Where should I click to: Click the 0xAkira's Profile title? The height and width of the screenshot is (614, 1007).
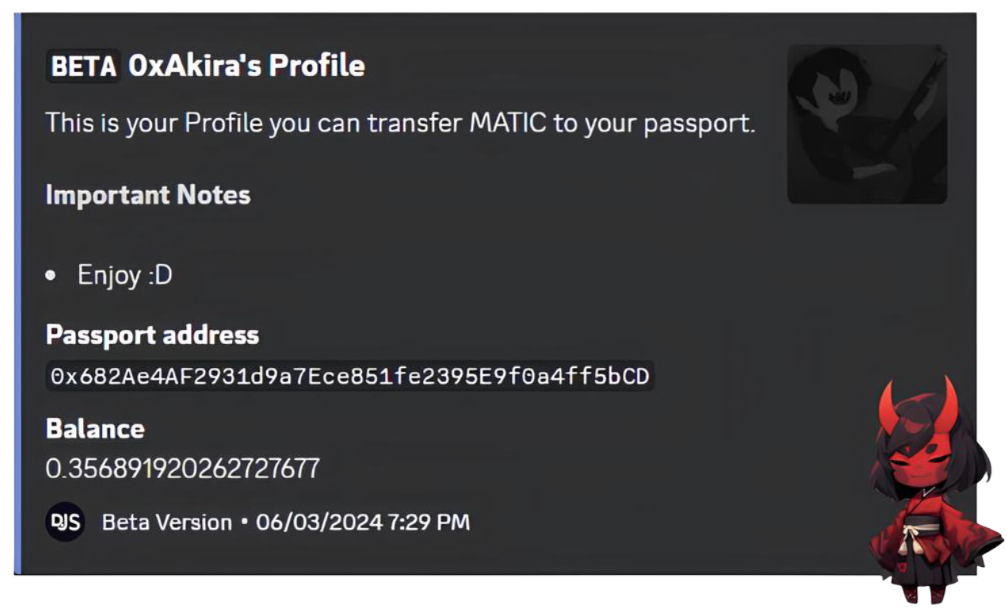pyautogui.click(x=247, y=66)
